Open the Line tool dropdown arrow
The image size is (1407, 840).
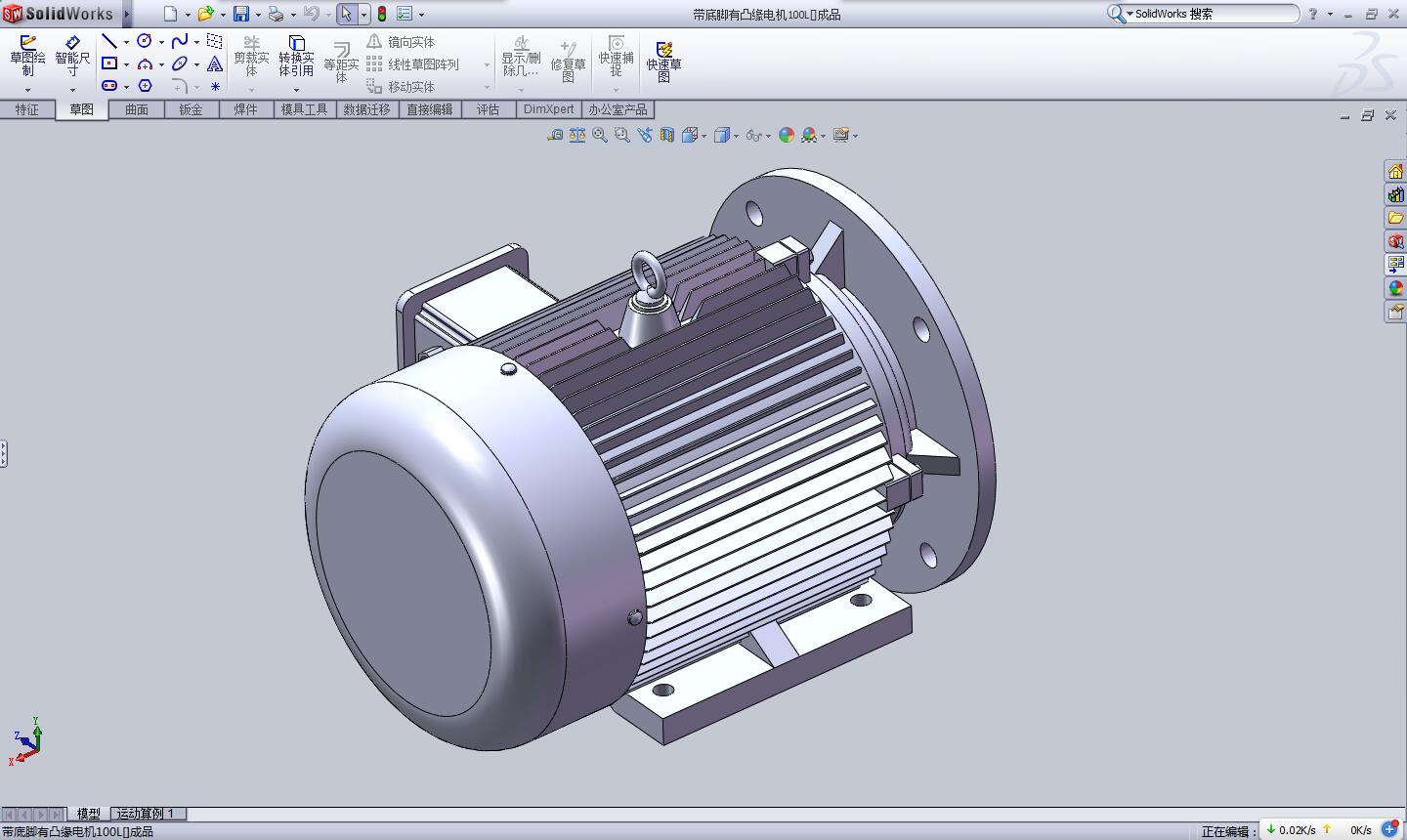(x=126, y=42)
